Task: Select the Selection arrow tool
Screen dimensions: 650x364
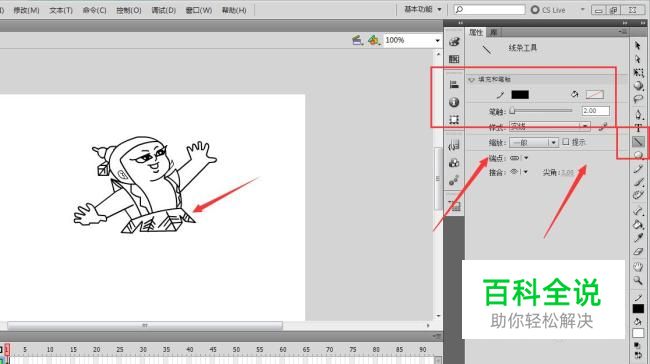Action: click(x=638, y=46)
